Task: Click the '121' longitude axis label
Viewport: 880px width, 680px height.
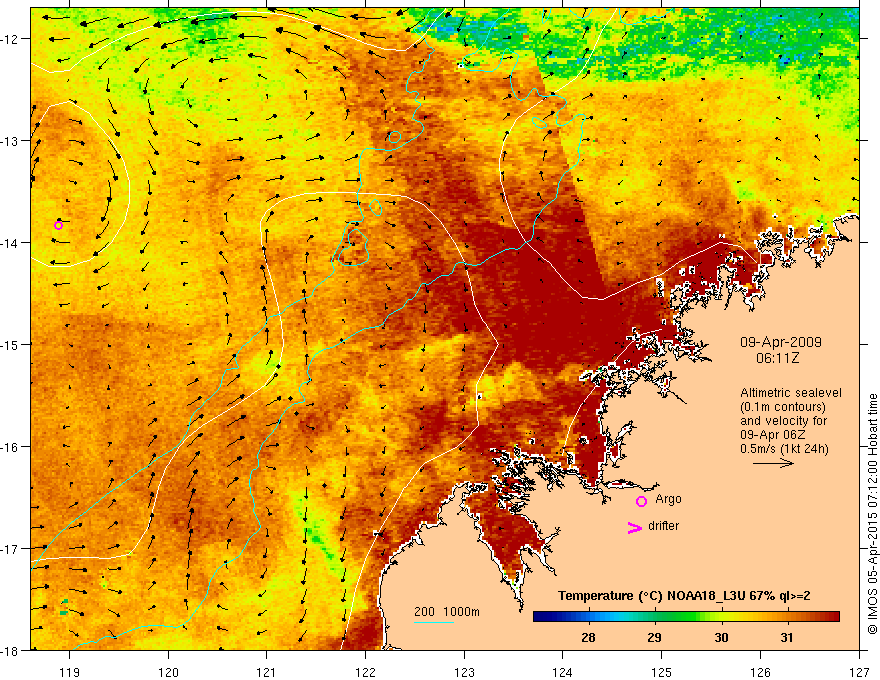Action: [267, 672]
